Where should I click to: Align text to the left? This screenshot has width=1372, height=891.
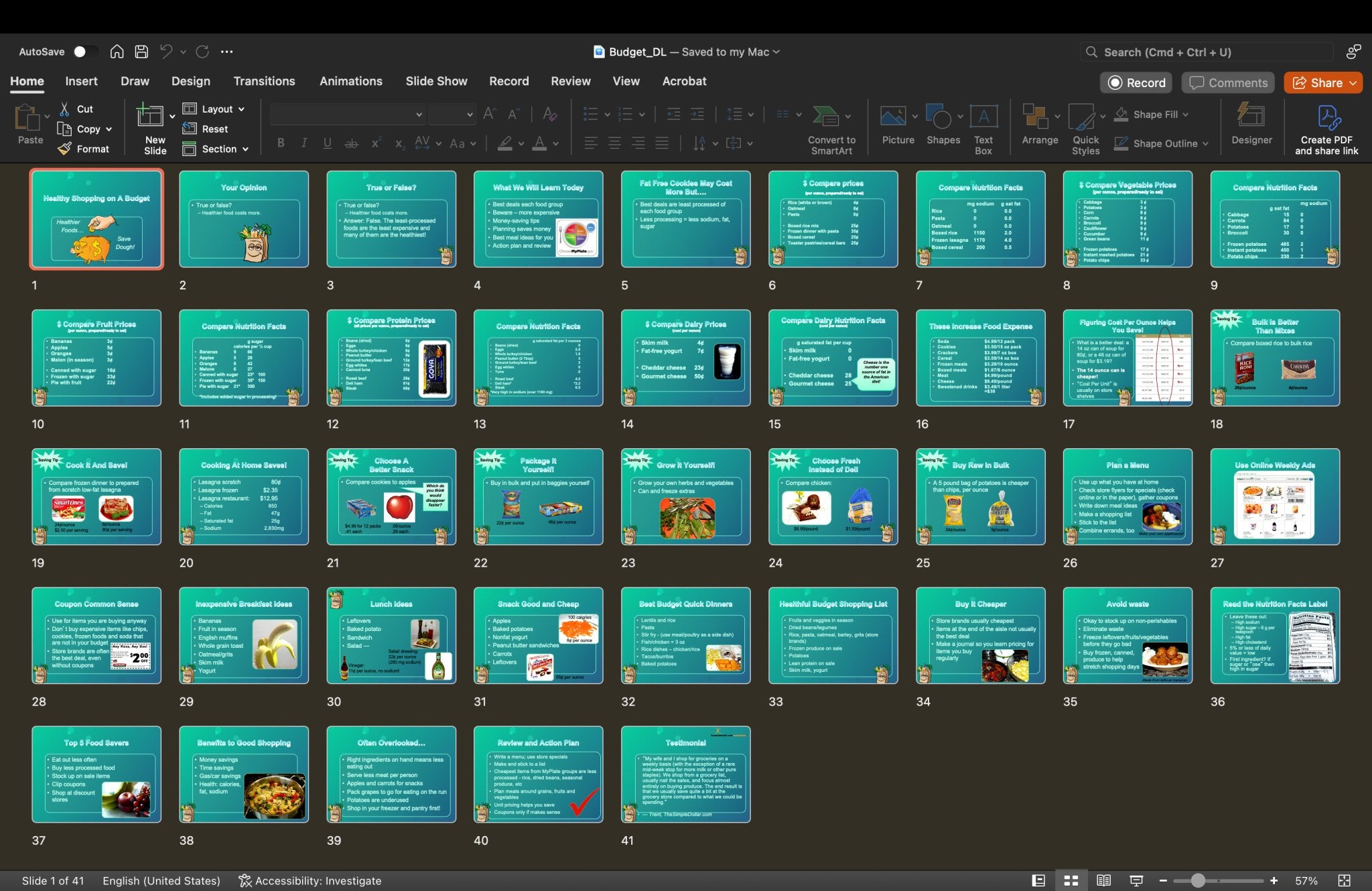(x=591, y=143)
